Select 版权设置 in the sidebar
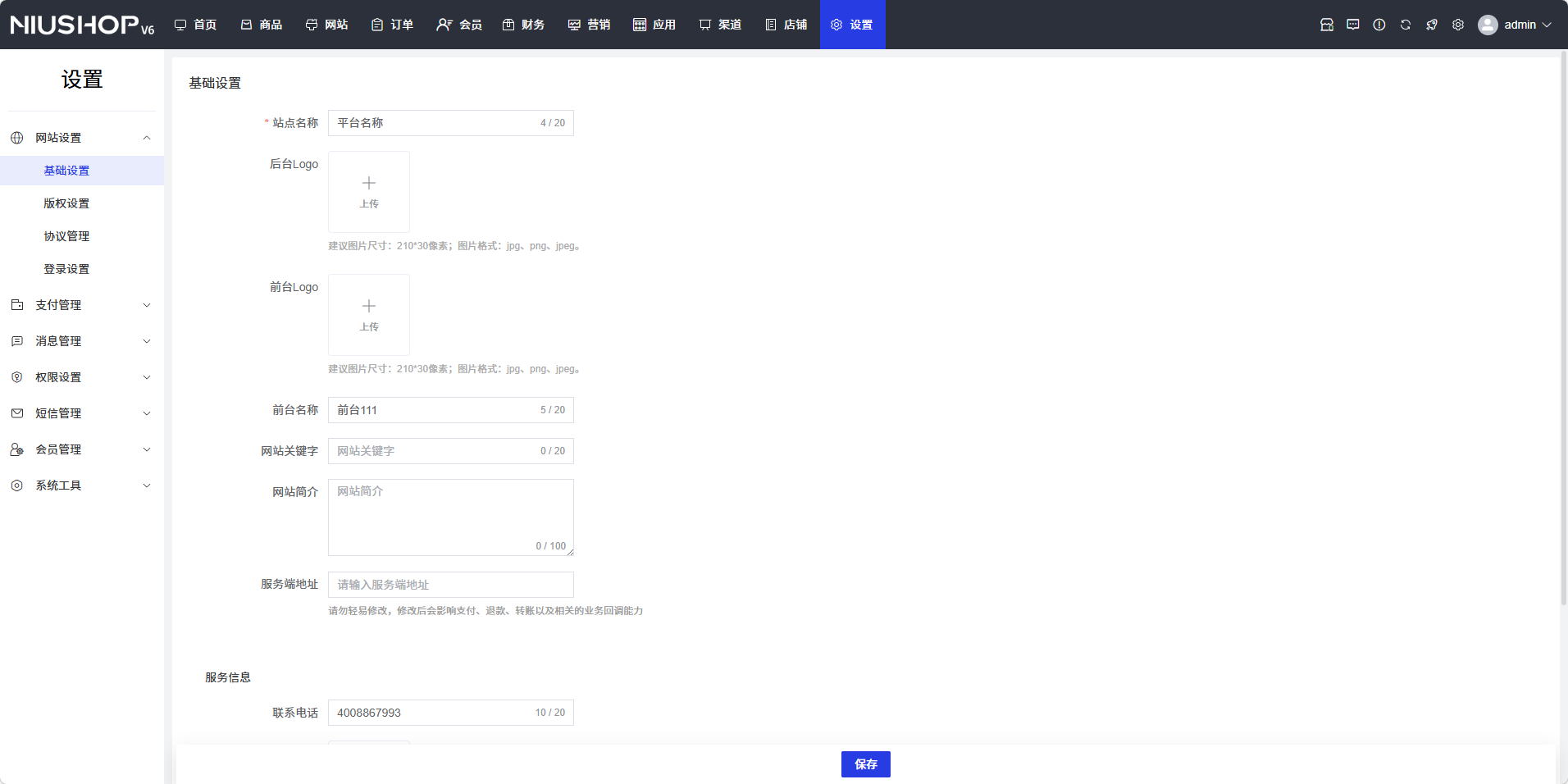Image resolution: width=1568 pixels, height=784 pixels. click(66, 203)
